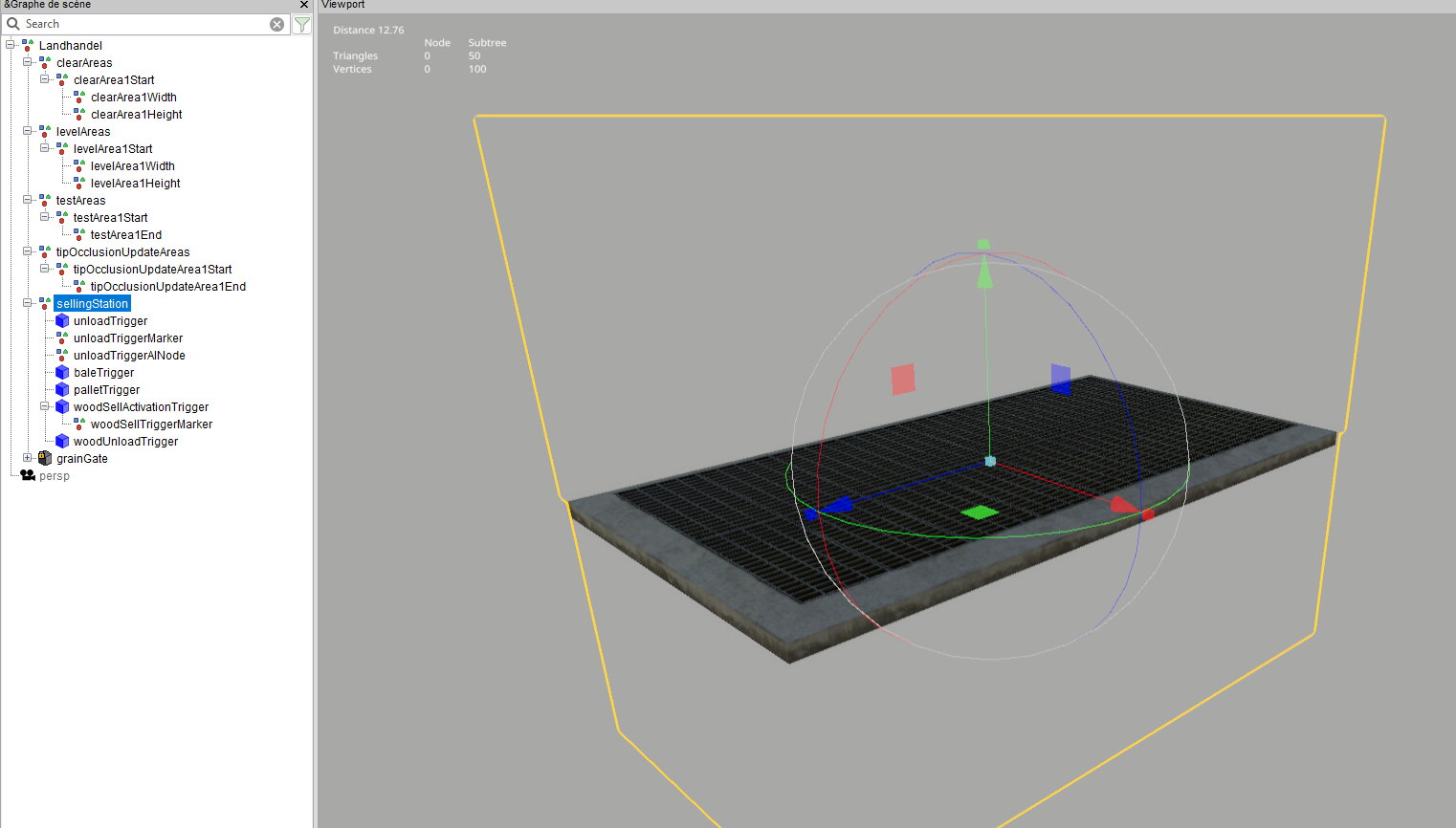Click the green plane handle on the grate
Image resolution: width=1456 pixels, height=828 pixels.
979,513
